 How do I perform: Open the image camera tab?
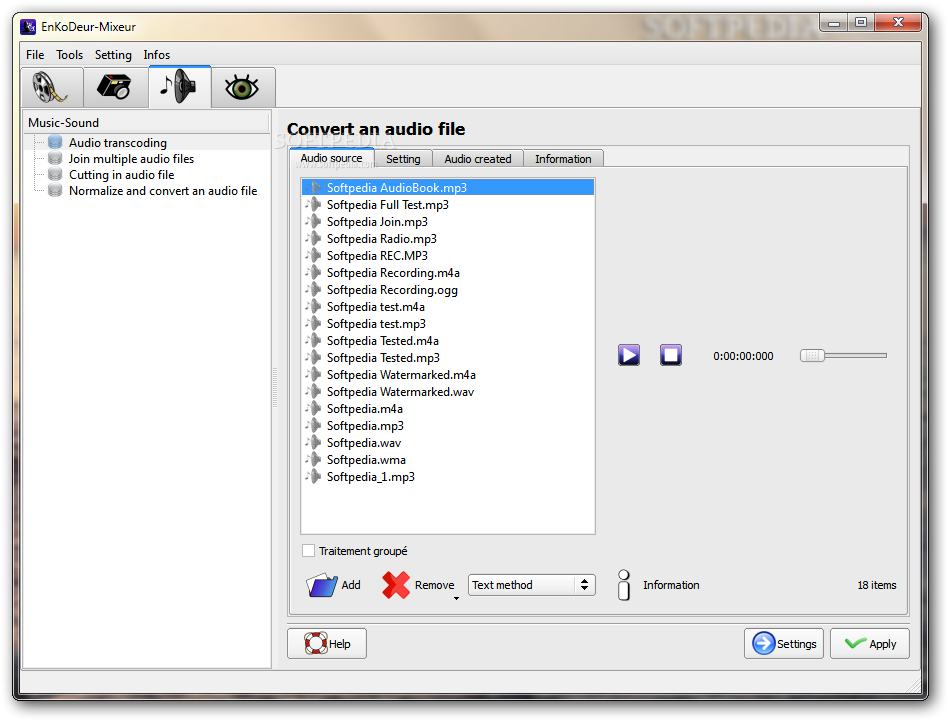[116, 88]
